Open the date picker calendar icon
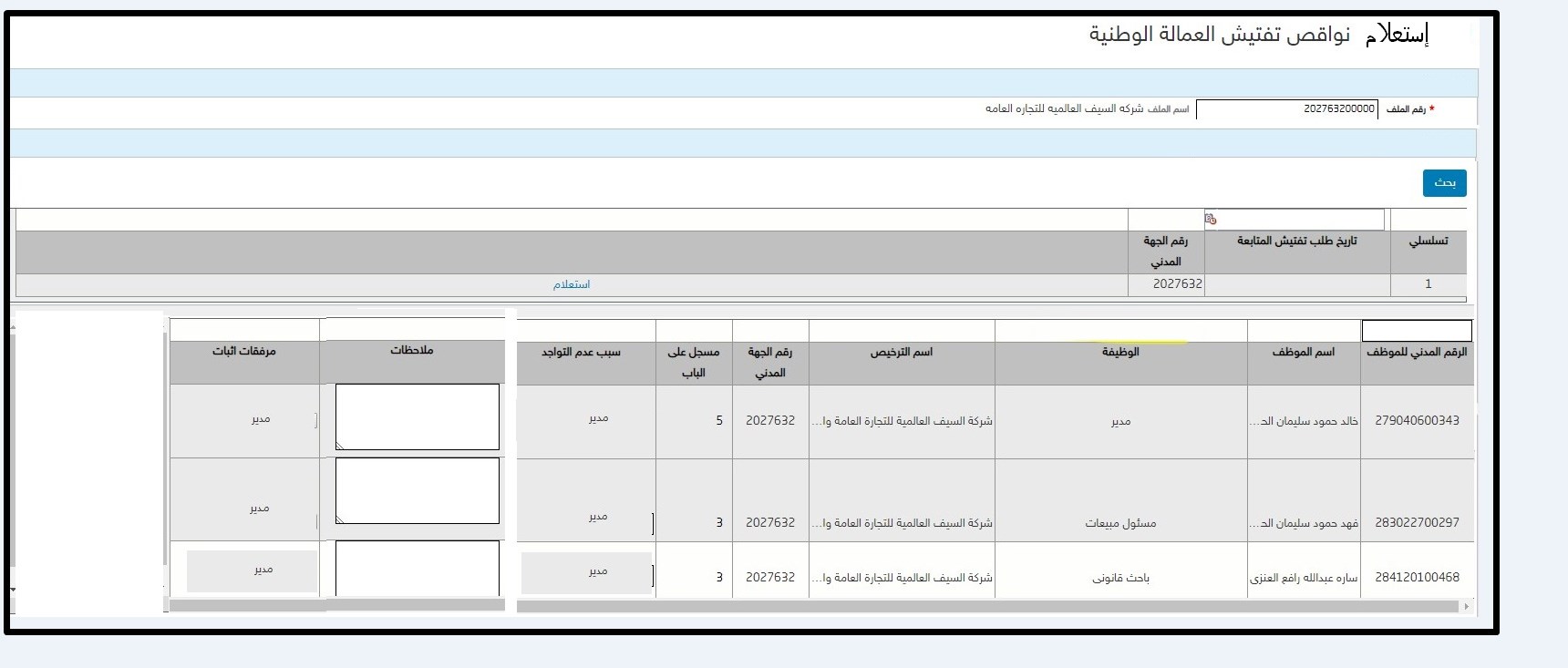This screenshot has width=1568, height=668. (x=1211, y=219)
